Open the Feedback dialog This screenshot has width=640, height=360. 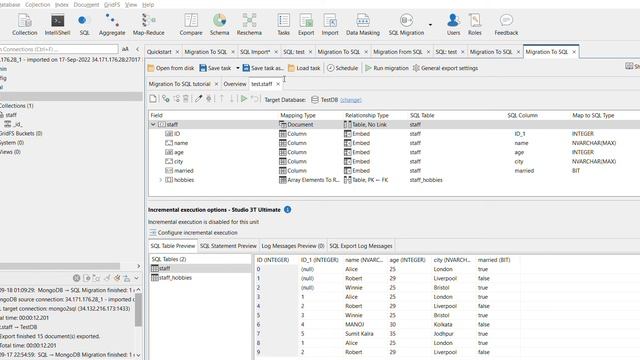[506, 24]
